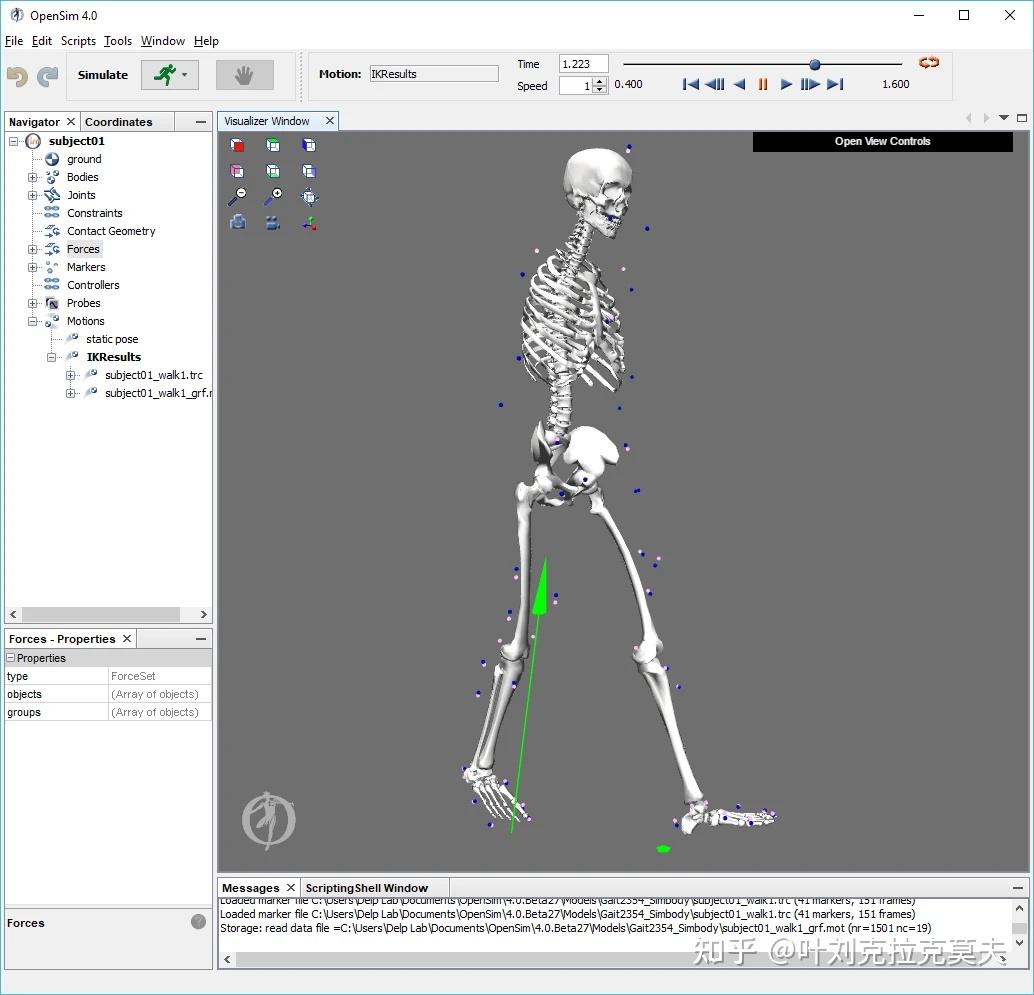The image size is (1034, 995).
Task: Click the Motion field showing IKResults
Action: coord(433,73)
